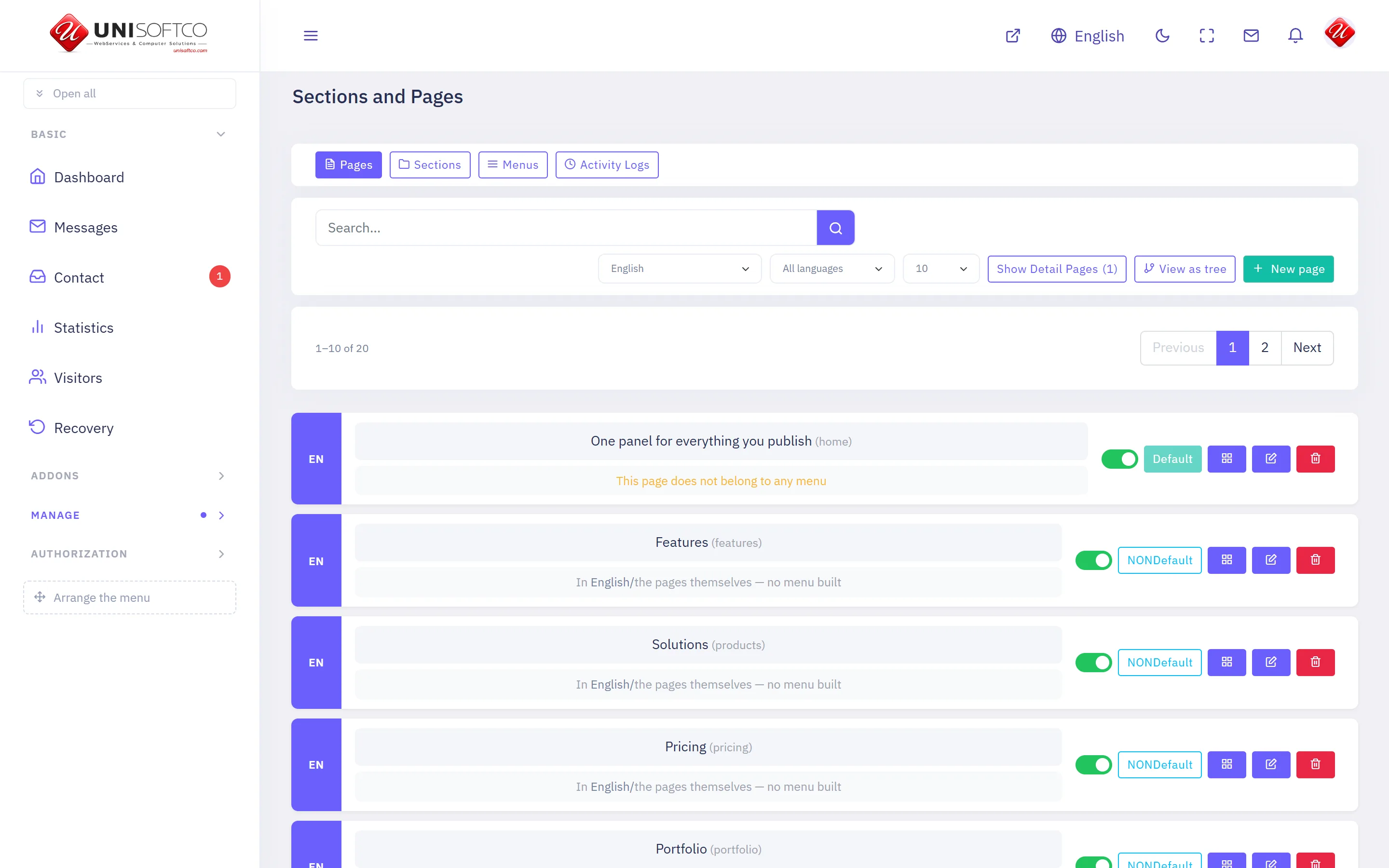Change interface language from English in header
Screen dimensions: 1389x868
(1088, 36)
